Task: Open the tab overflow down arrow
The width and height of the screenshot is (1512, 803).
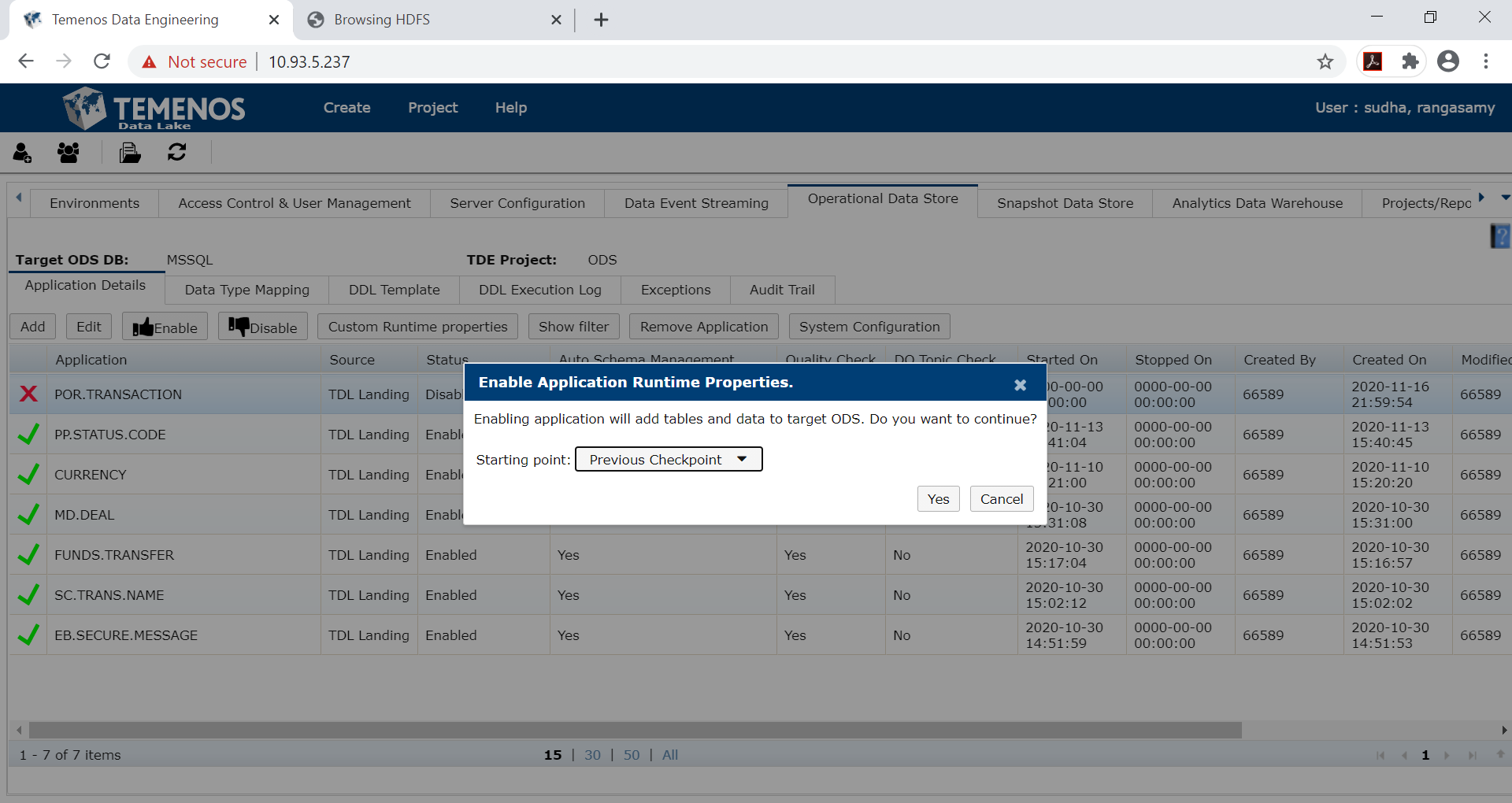Action: (x=1505, y=198)
